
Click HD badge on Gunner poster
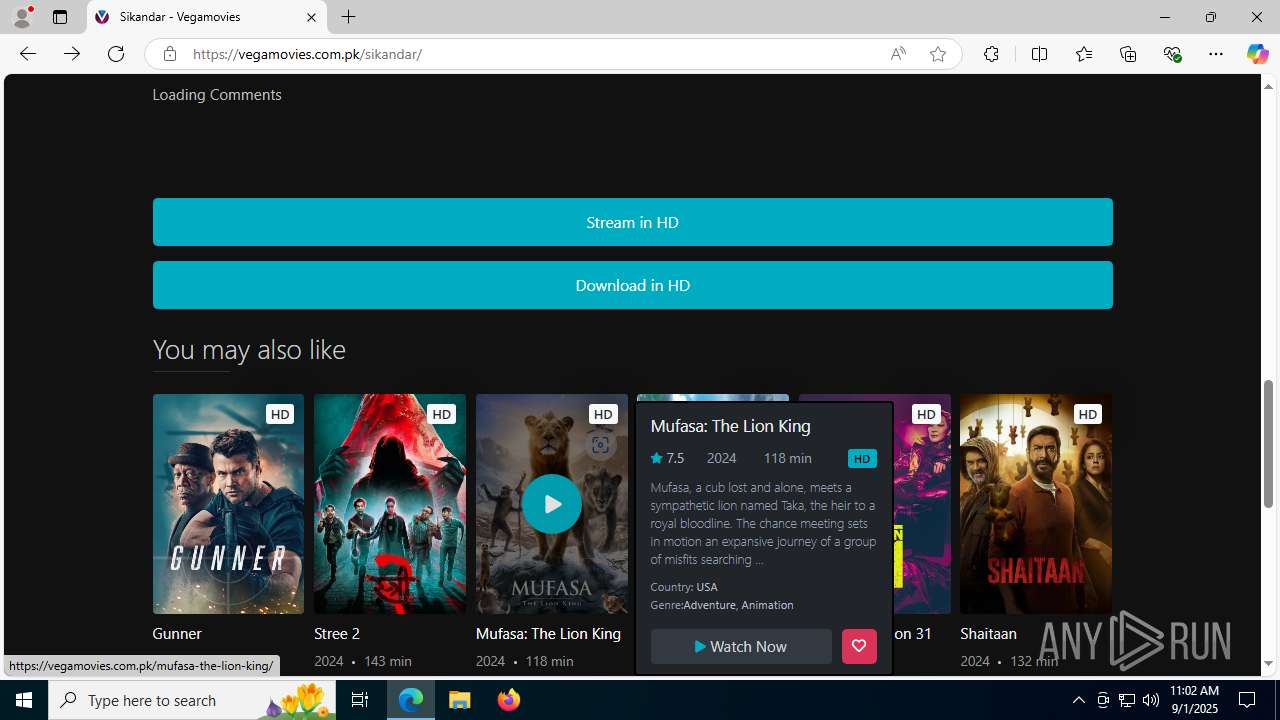pyautogui.click(x=280, y=414)
